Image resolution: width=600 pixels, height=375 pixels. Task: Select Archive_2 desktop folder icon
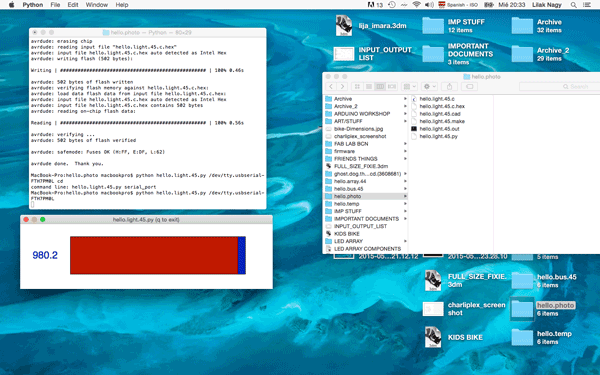522,54
